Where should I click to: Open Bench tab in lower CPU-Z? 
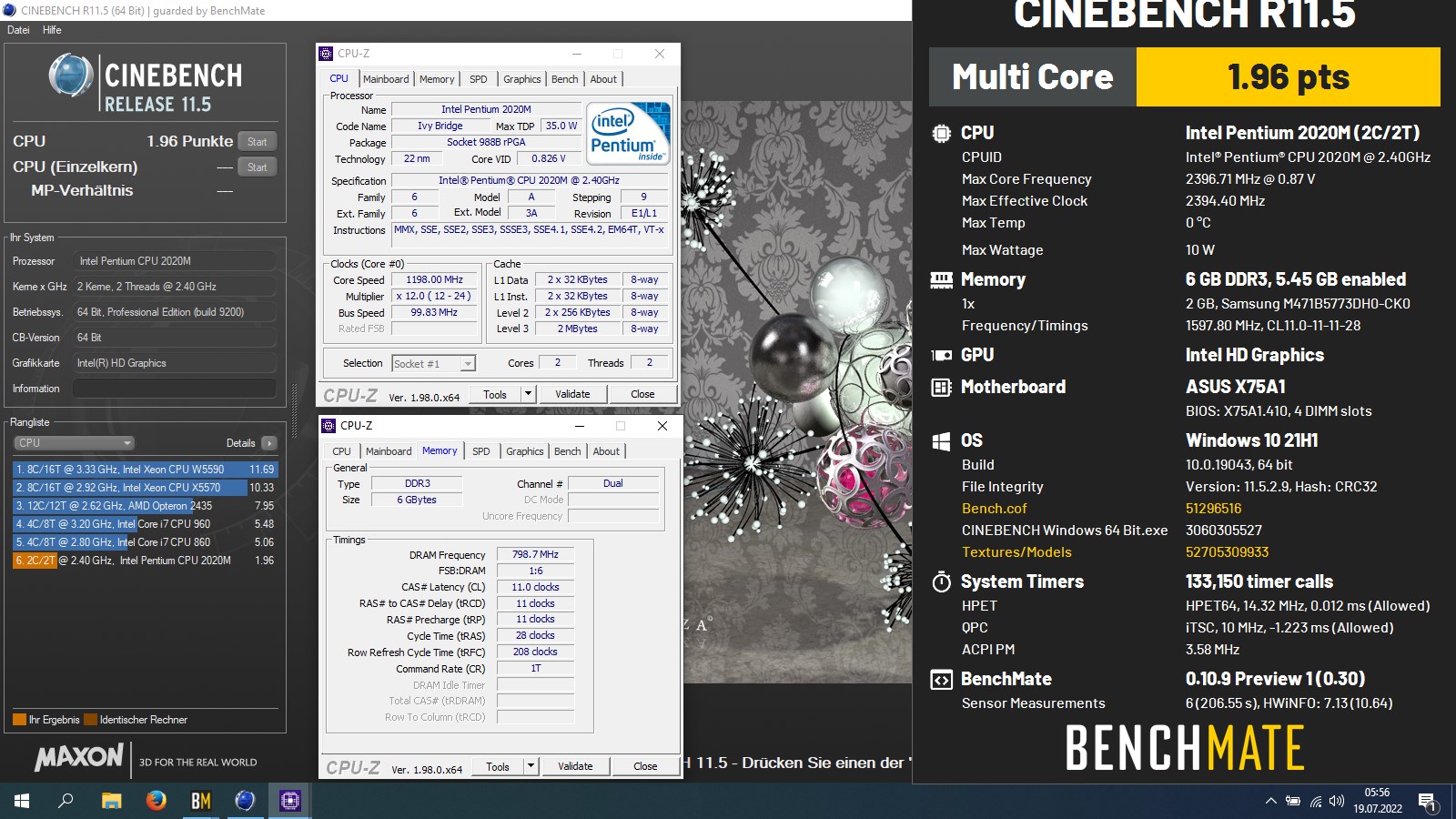(x=568, y=451)
